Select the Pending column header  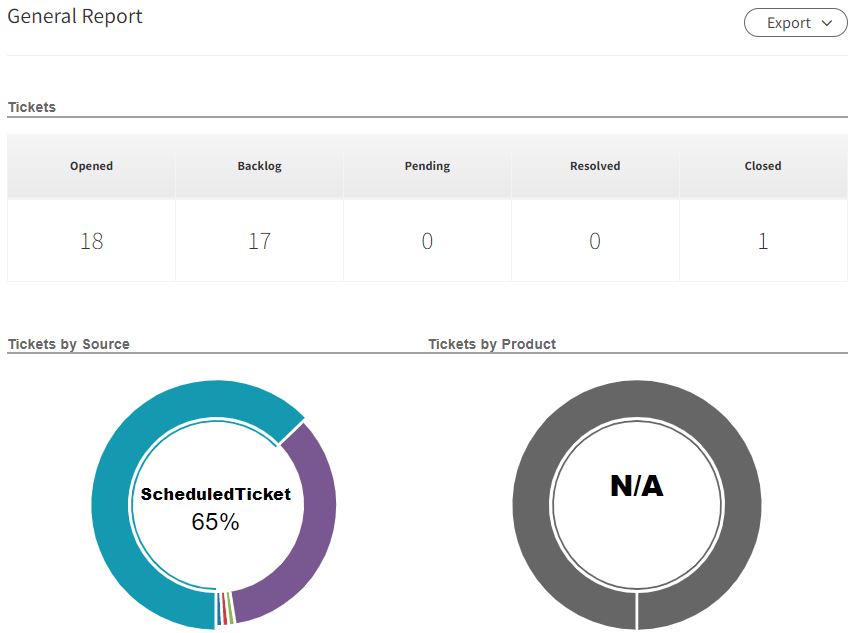pos(427,166)
